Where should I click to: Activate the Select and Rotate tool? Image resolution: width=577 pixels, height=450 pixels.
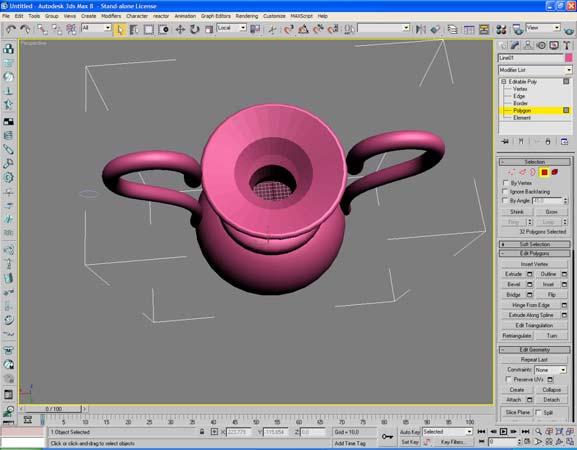coord(194,29)
